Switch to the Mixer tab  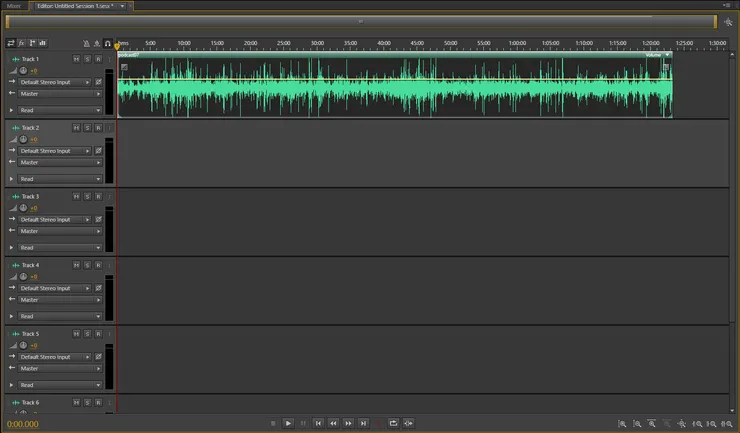point(14,6)
